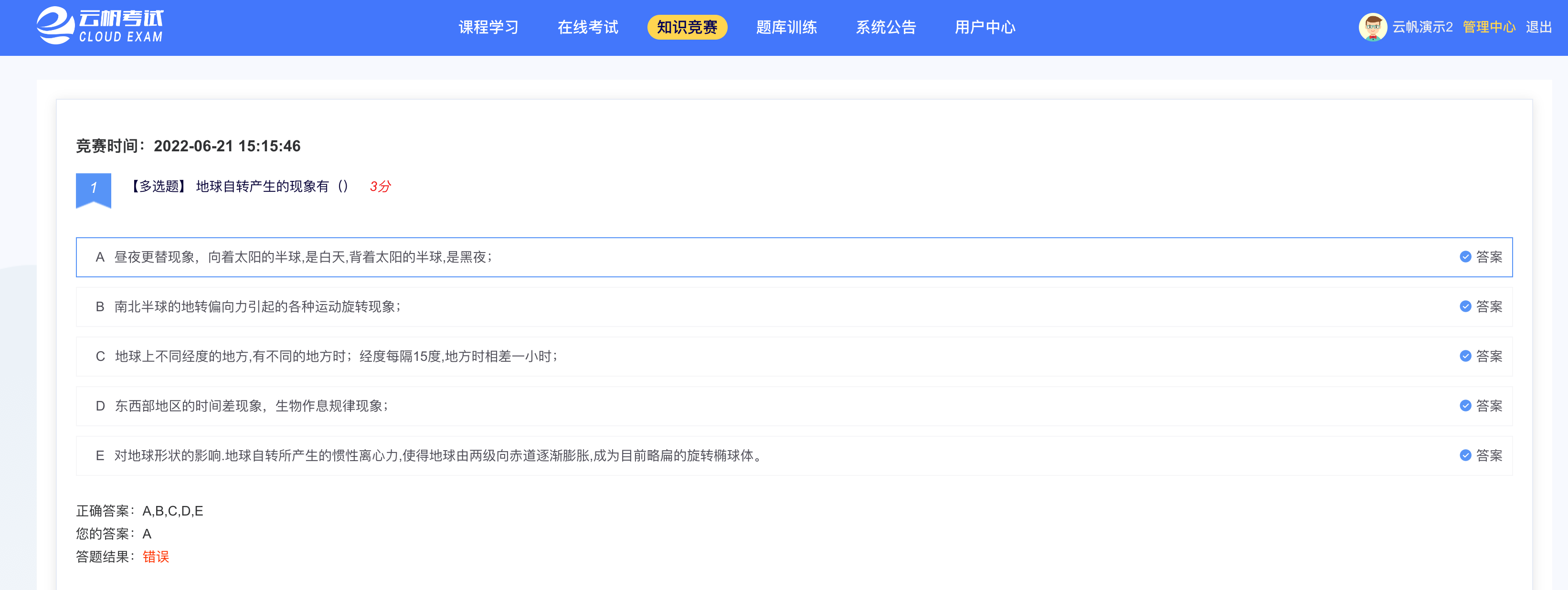Click the Cloud Exam logo
The image size is (1568, 590).
100,26
